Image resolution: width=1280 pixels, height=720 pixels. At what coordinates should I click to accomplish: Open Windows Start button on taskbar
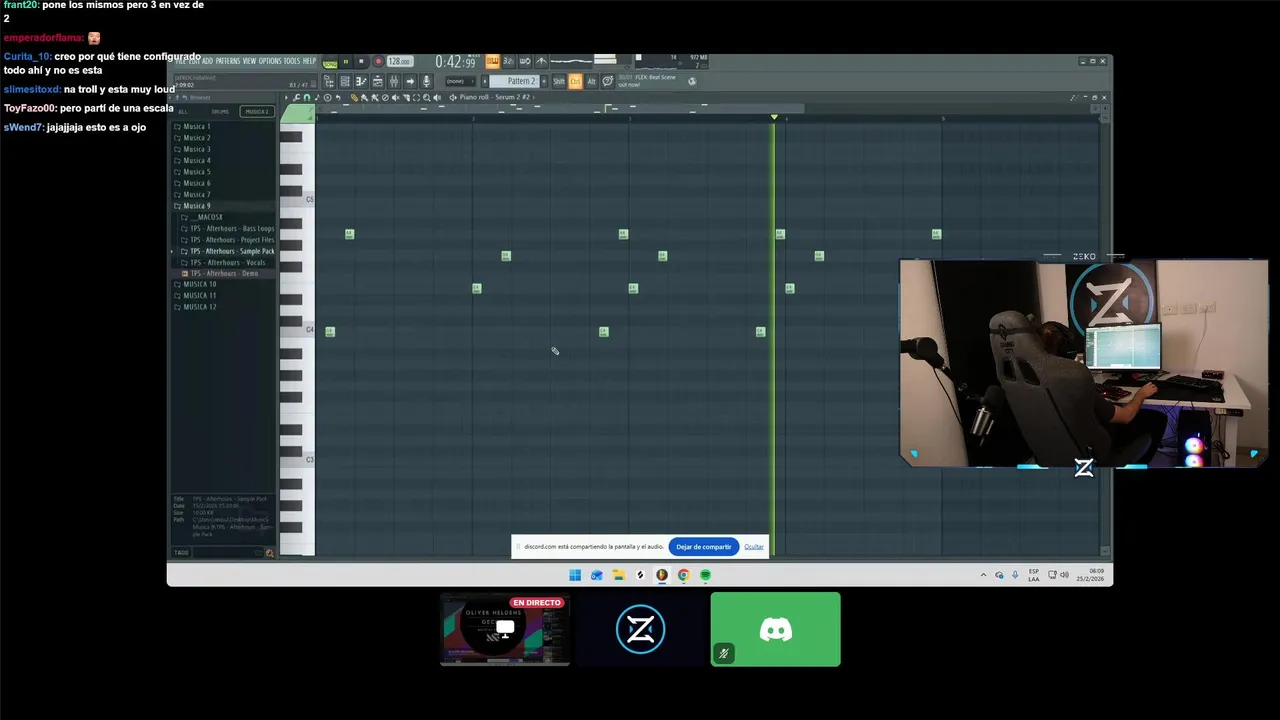pyautogui.click(x=575, y=575)
